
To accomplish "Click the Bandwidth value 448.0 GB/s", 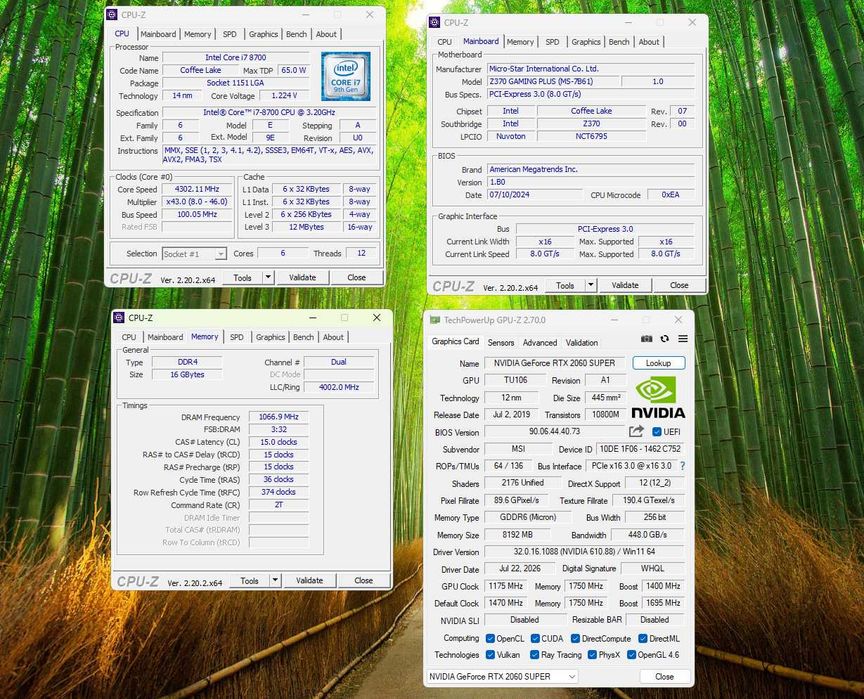I will (x=647, y=534).
